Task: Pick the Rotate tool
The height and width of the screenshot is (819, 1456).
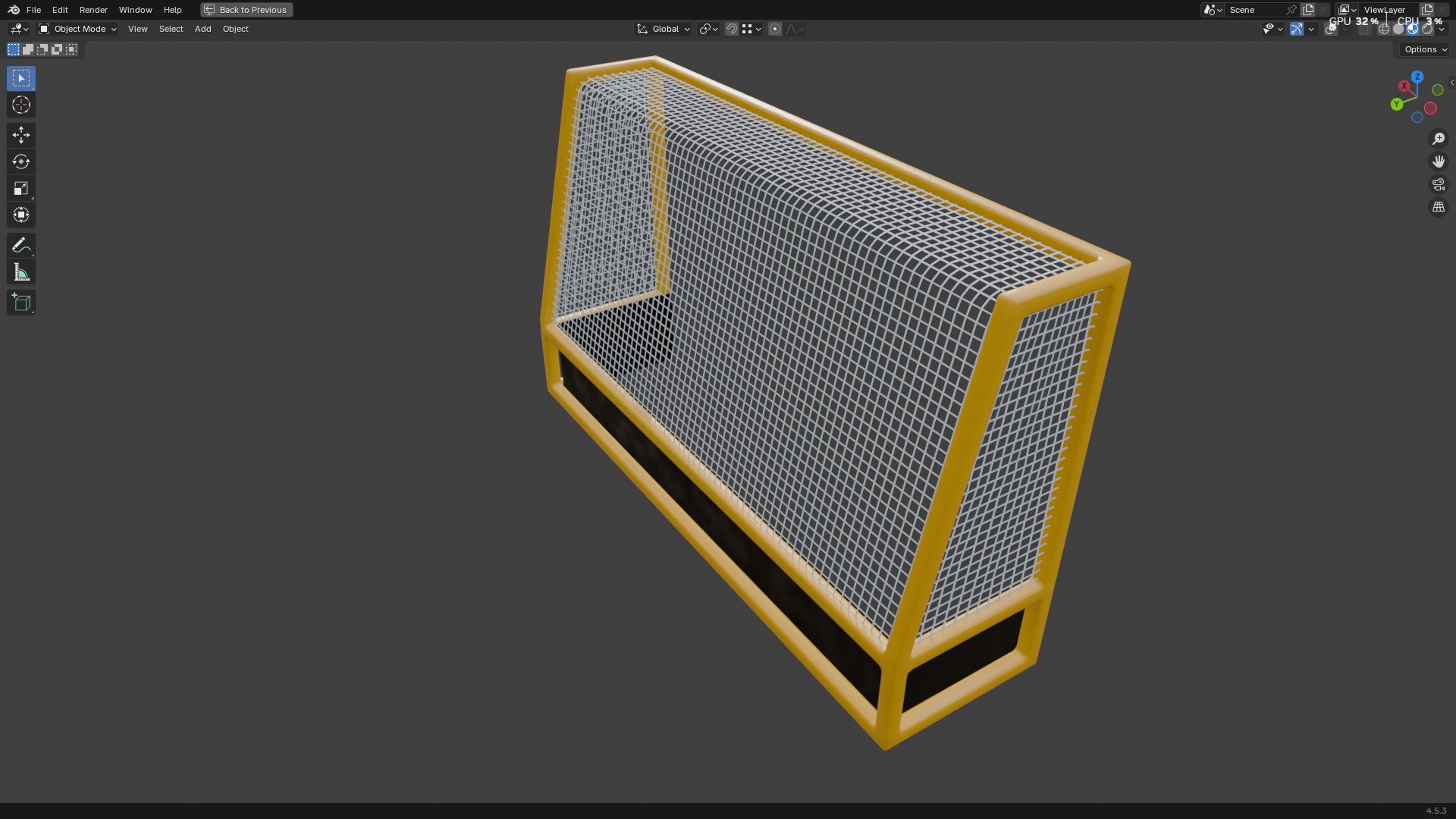Action: (21, 162)
